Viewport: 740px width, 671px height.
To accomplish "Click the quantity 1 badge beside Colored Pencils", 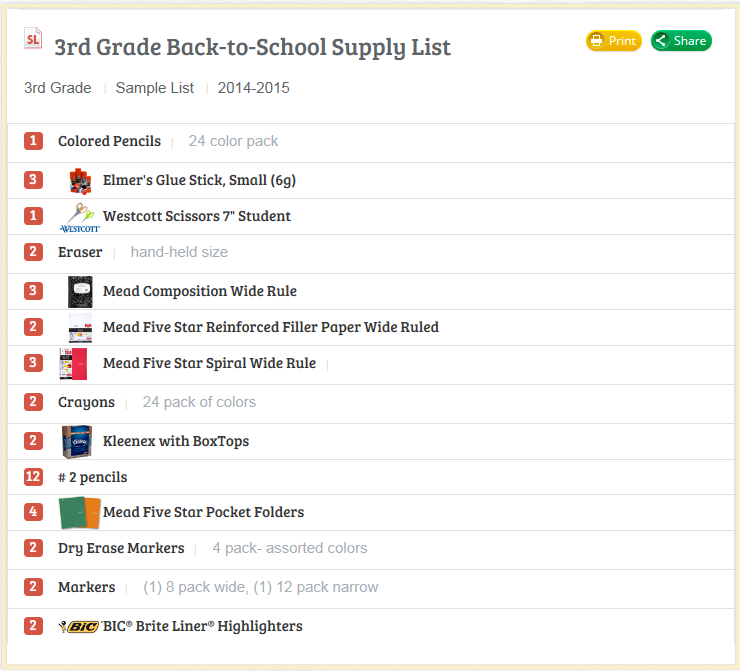I will [x=33, y=141].
